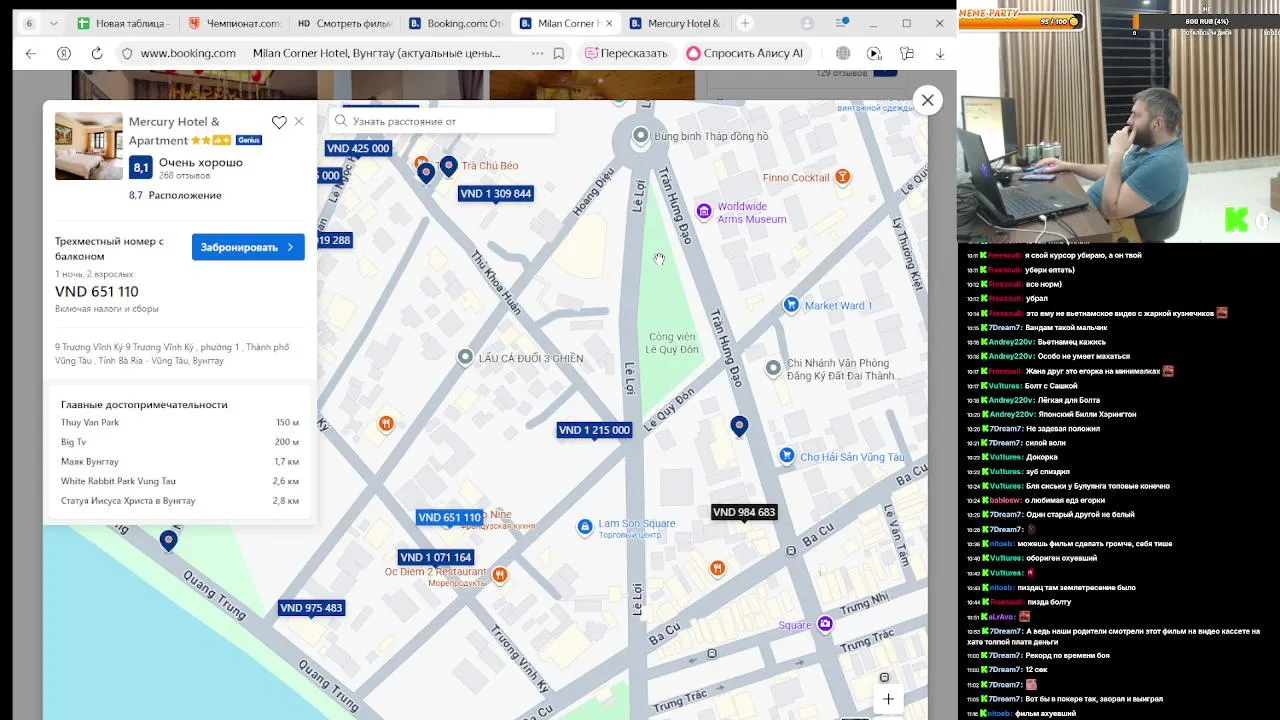Viewport: 1280px width, 720px height.
Task: Click the 8,7 Расположение location rating text
Action: click(175, 195)
